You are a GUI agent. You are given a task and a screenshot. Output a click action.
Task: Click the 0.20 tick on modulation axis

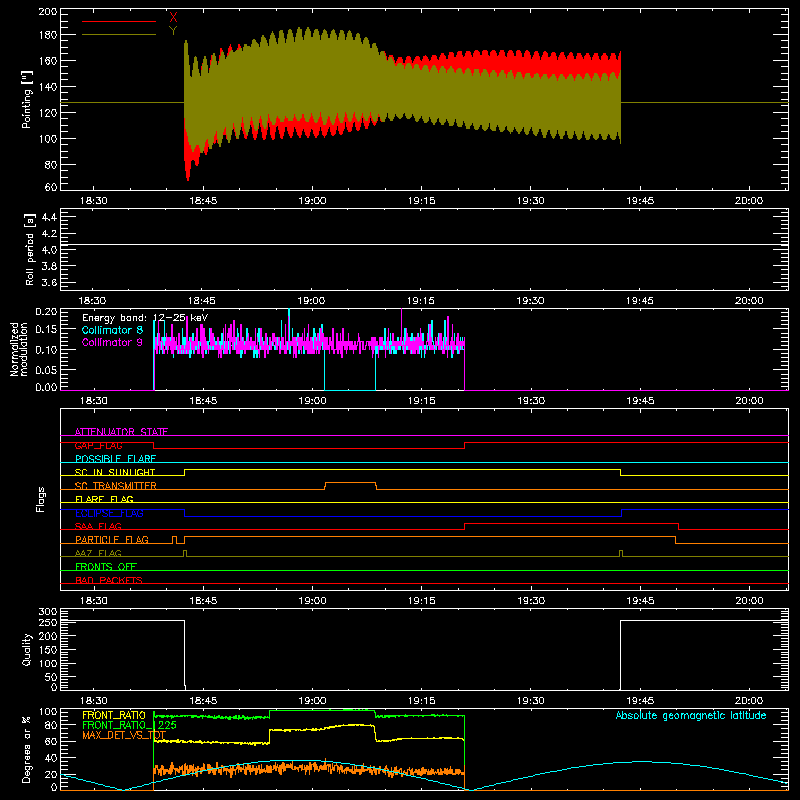(x=46, y=312)
